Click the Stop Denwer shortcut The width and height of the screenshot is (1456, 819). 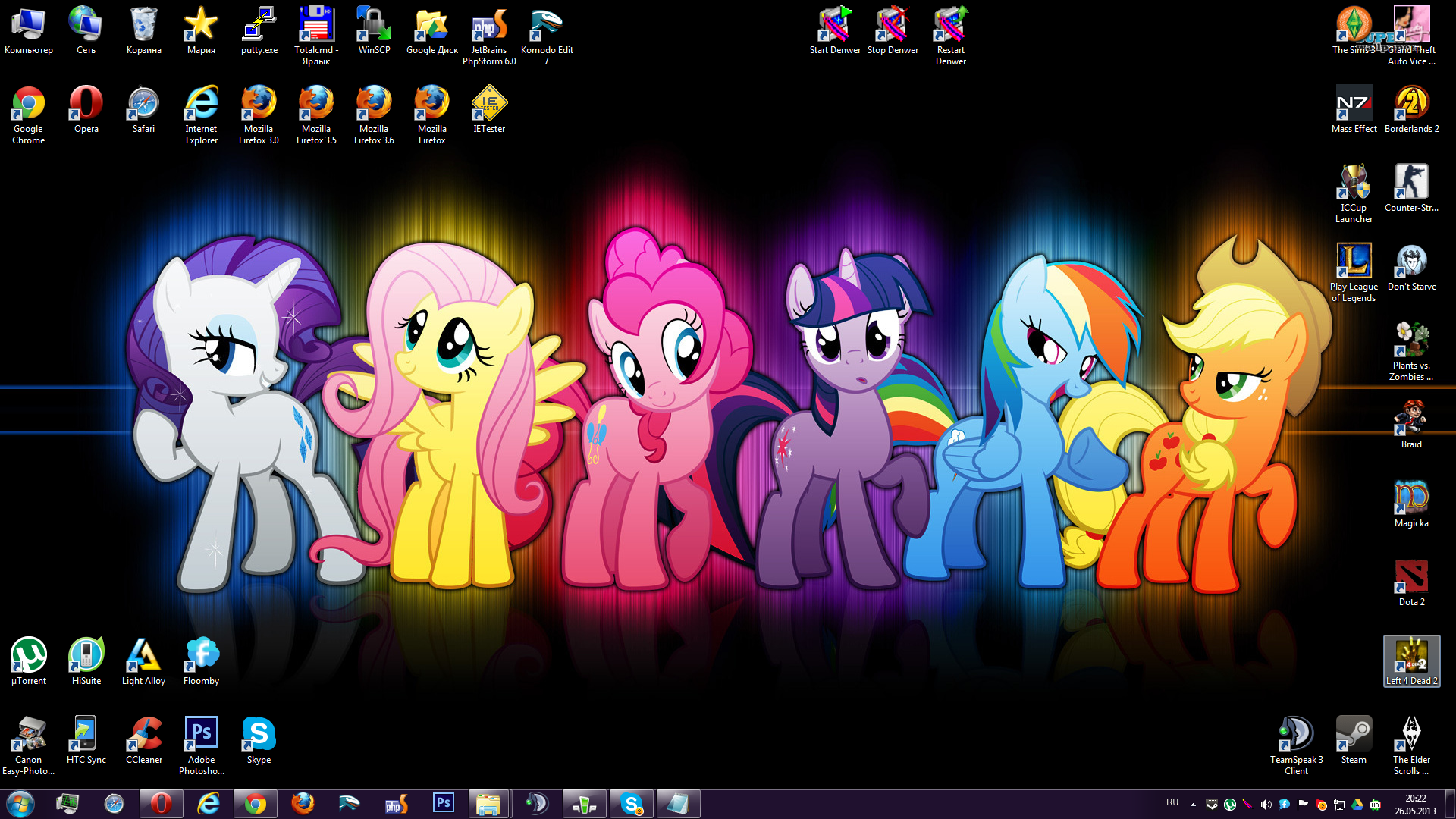coord(893,31)
